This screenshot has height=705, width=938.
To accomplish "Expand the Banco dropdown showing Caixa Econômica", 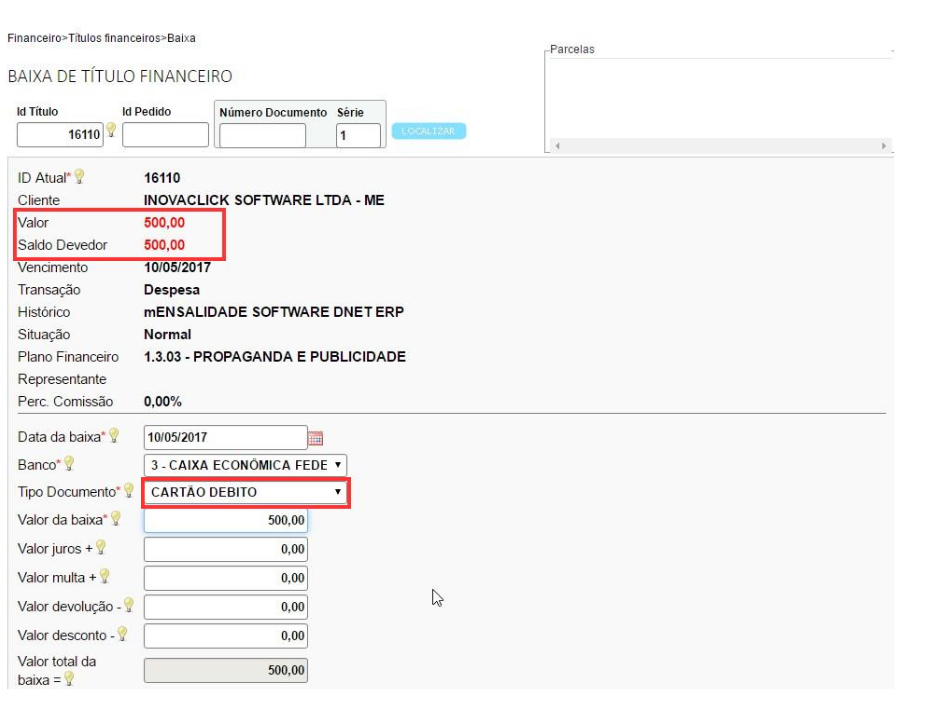I will [x=246, y=465].
